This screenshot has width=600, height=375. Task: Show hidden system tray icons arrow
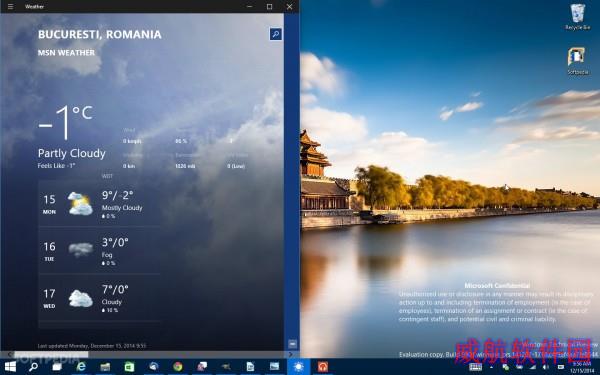[491, 367]
